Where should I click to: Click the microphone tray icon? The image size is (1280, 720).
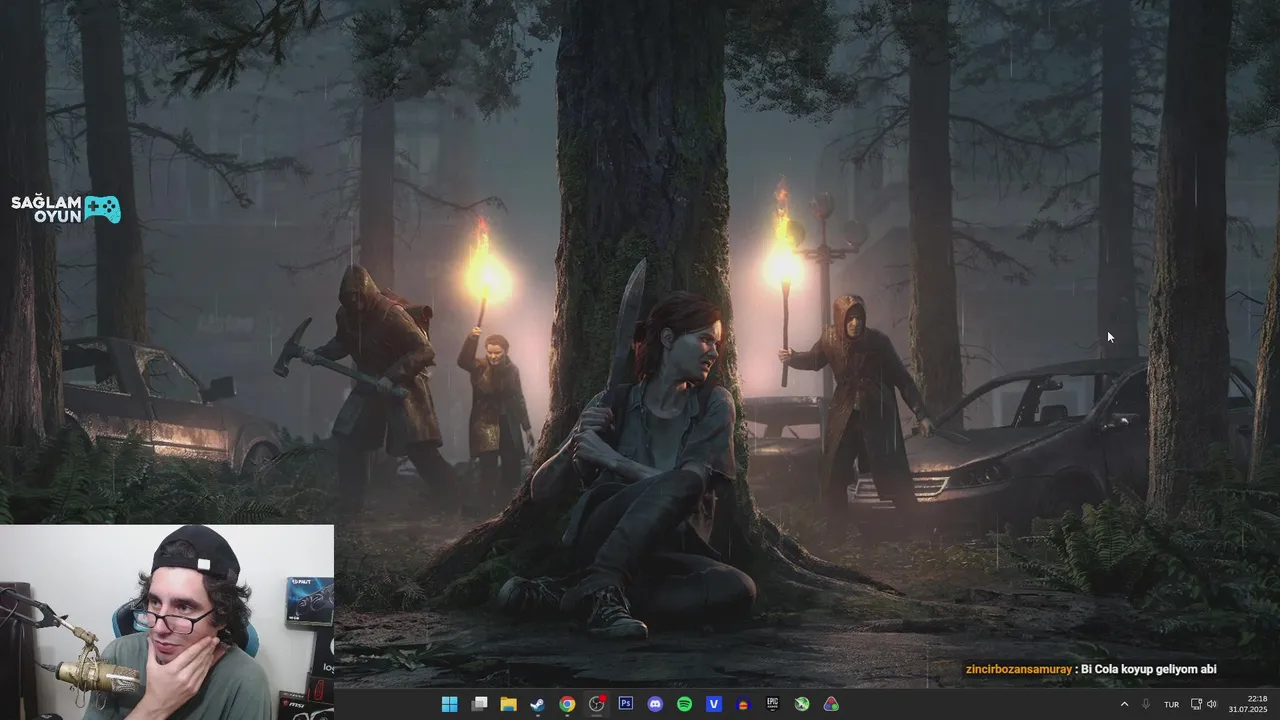click(1146, 704)
